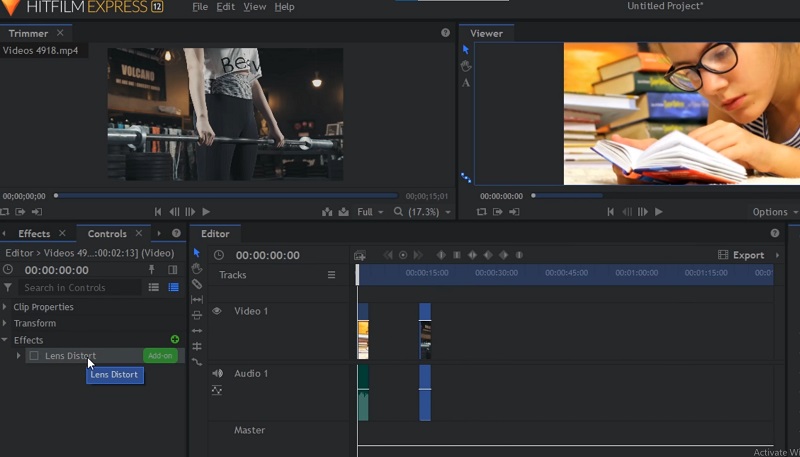Click the filter funnel icon in Controls
Image resolution: width=800 pixels, height=457 pixels.
point(9,288)
